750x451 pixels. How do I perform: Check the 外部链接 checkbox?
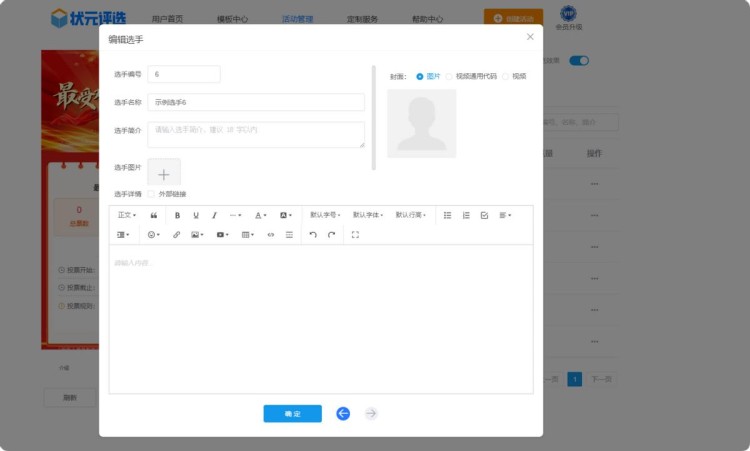(151, 194)
